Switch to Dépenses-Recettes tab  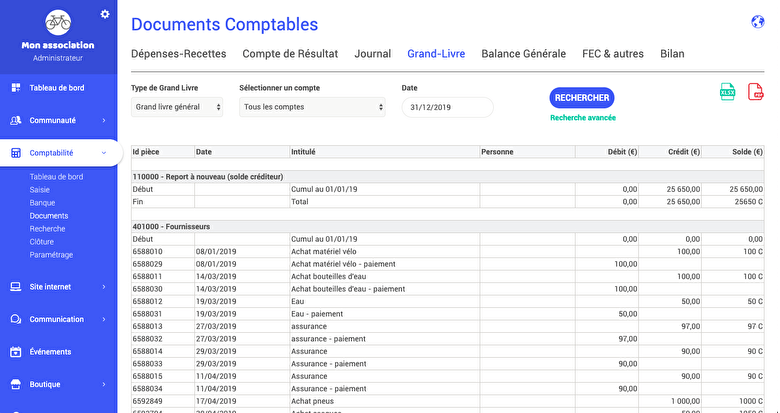pos(179,54)
